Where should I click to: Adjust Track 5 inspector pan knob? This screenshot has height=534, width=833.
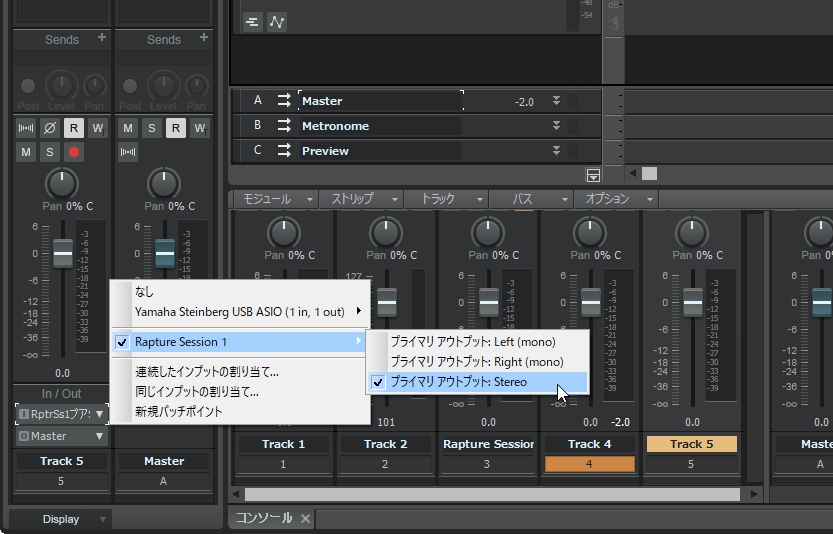click(x=62, y=184)
